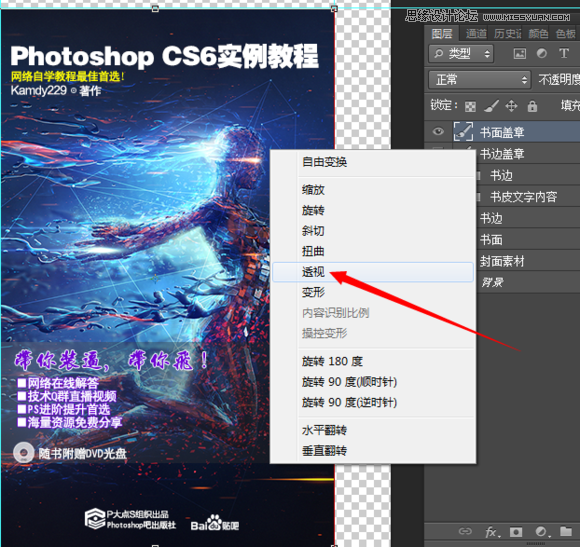Screen dimensions: 580x547
Task: Click 网络自学教程最佳首选 yellow text
Action: click(68, 77)
